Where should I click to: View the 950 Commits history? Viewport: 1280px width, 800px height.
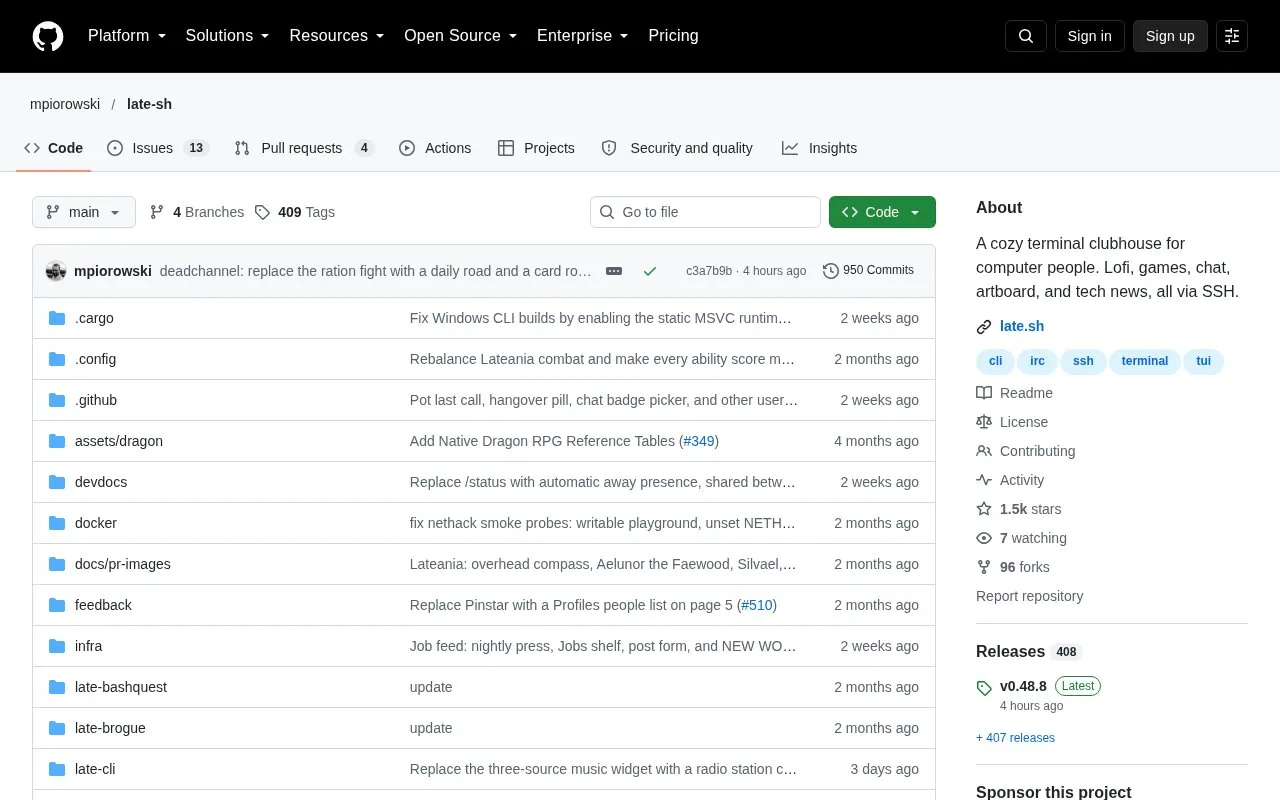point(868,271)
